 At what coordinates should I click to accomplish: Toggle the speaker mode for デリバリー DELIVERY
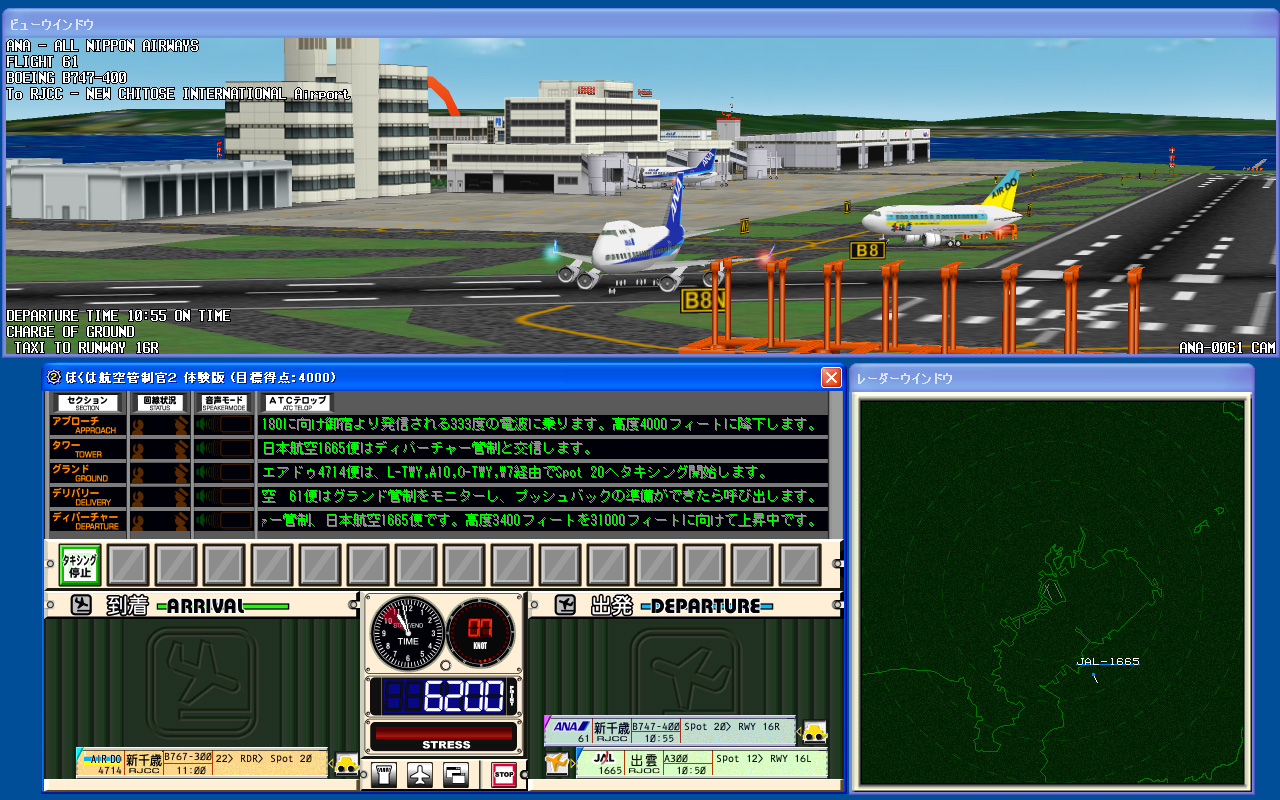point(224,497)
